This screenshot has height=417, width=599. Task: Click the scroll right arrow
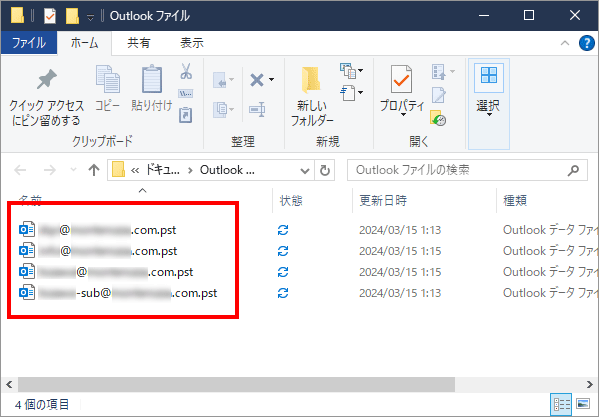point(589,384)
